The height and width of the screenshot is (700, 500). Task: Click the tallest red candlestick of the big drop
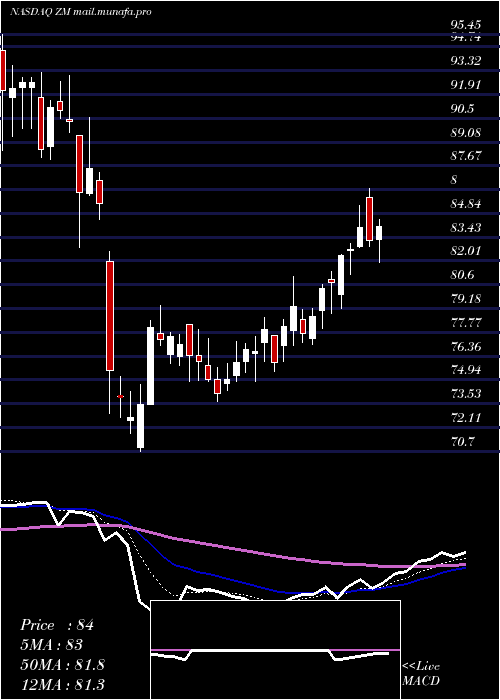pos(110,316)
